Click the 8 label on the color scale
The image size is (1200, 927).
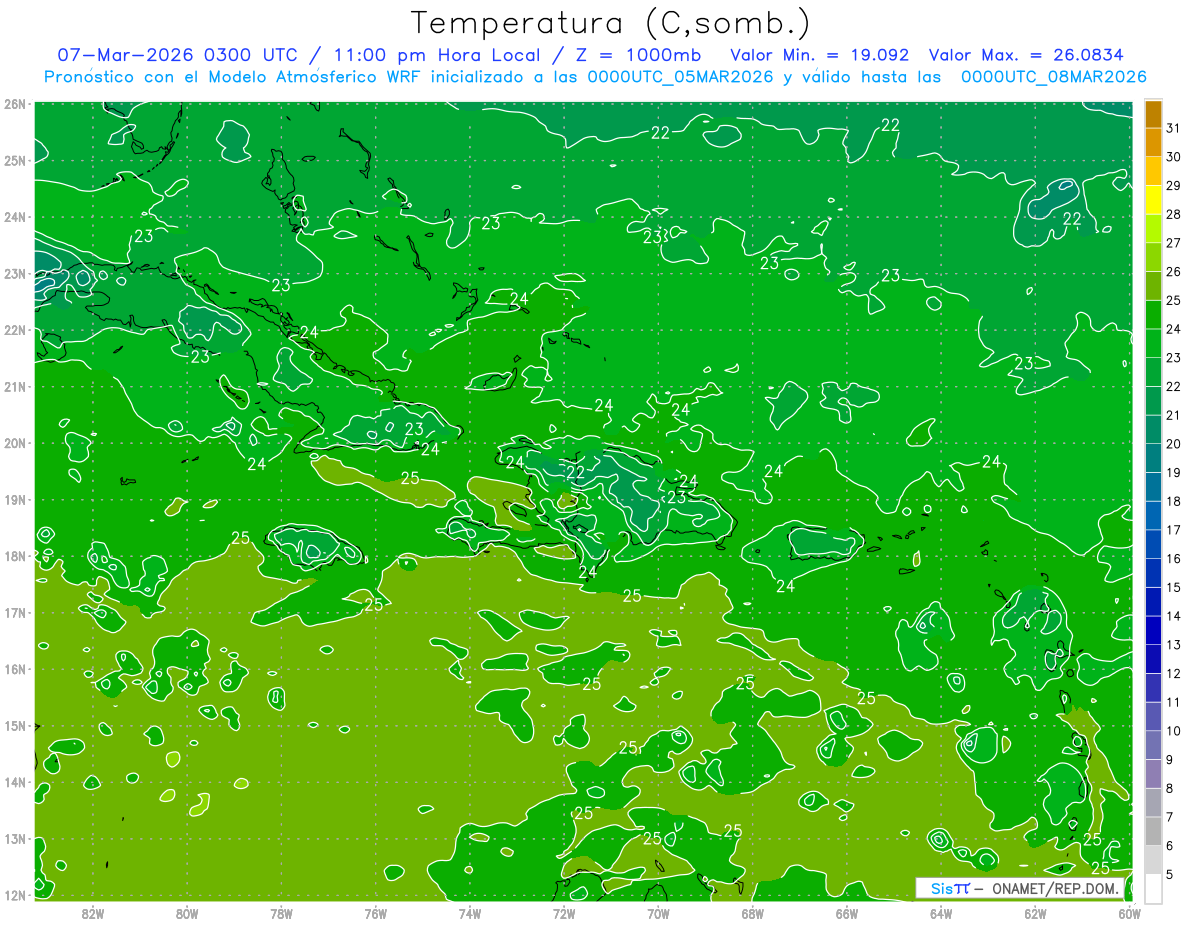point(1170,787)
